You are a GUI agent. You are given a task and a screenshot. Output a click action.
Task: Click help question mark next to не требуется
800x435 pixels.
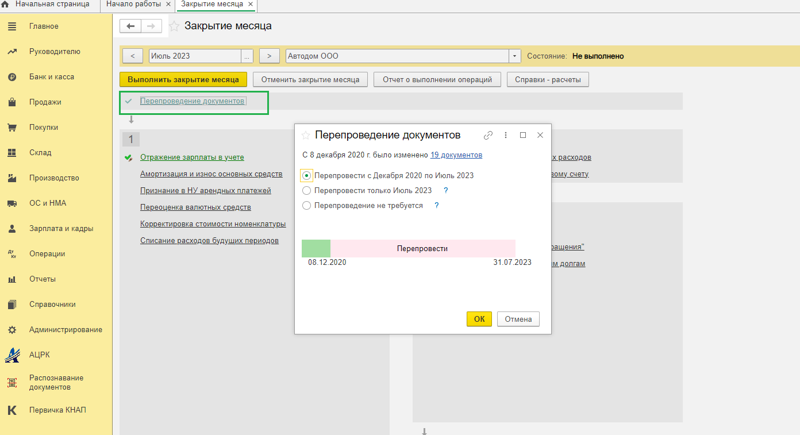coord(437,206)
